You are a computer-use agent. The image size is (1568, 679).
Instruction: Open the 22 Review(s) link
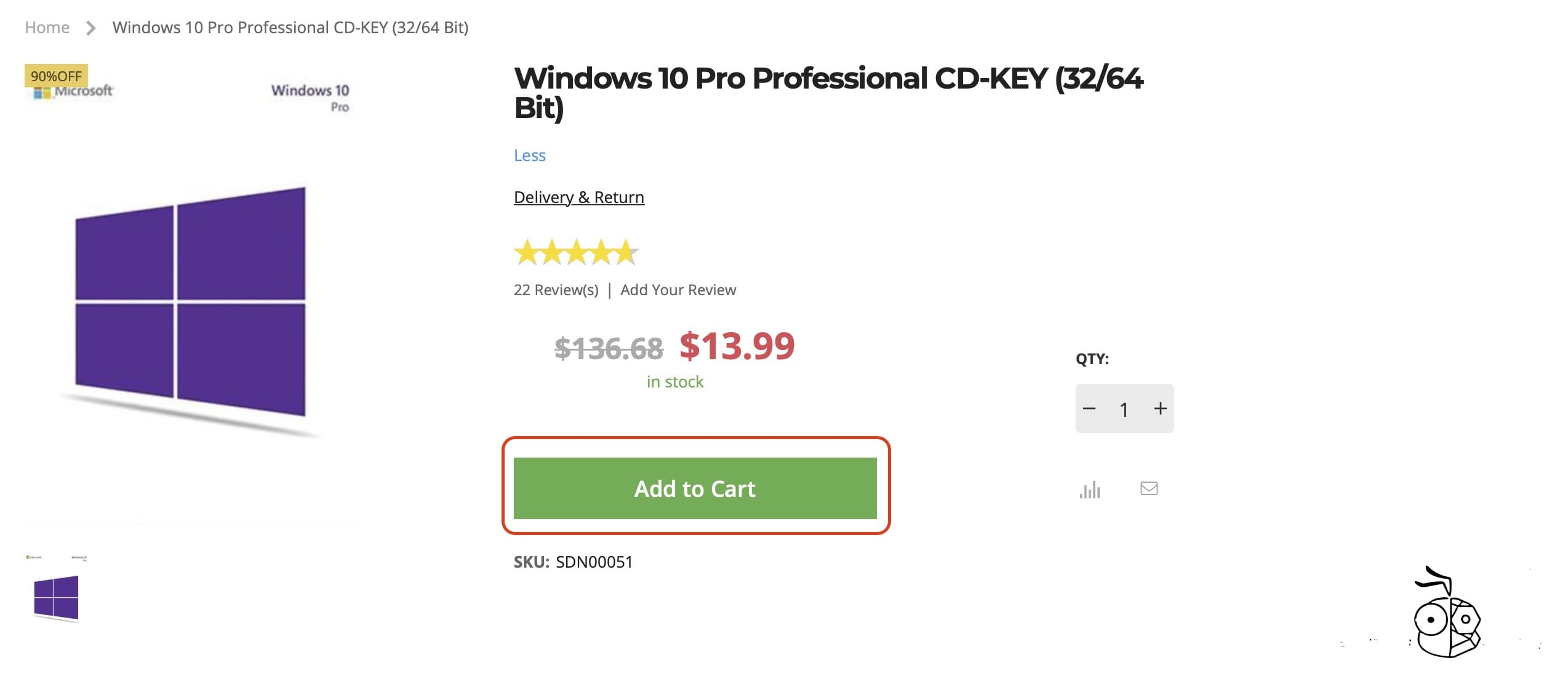point(556,289)
